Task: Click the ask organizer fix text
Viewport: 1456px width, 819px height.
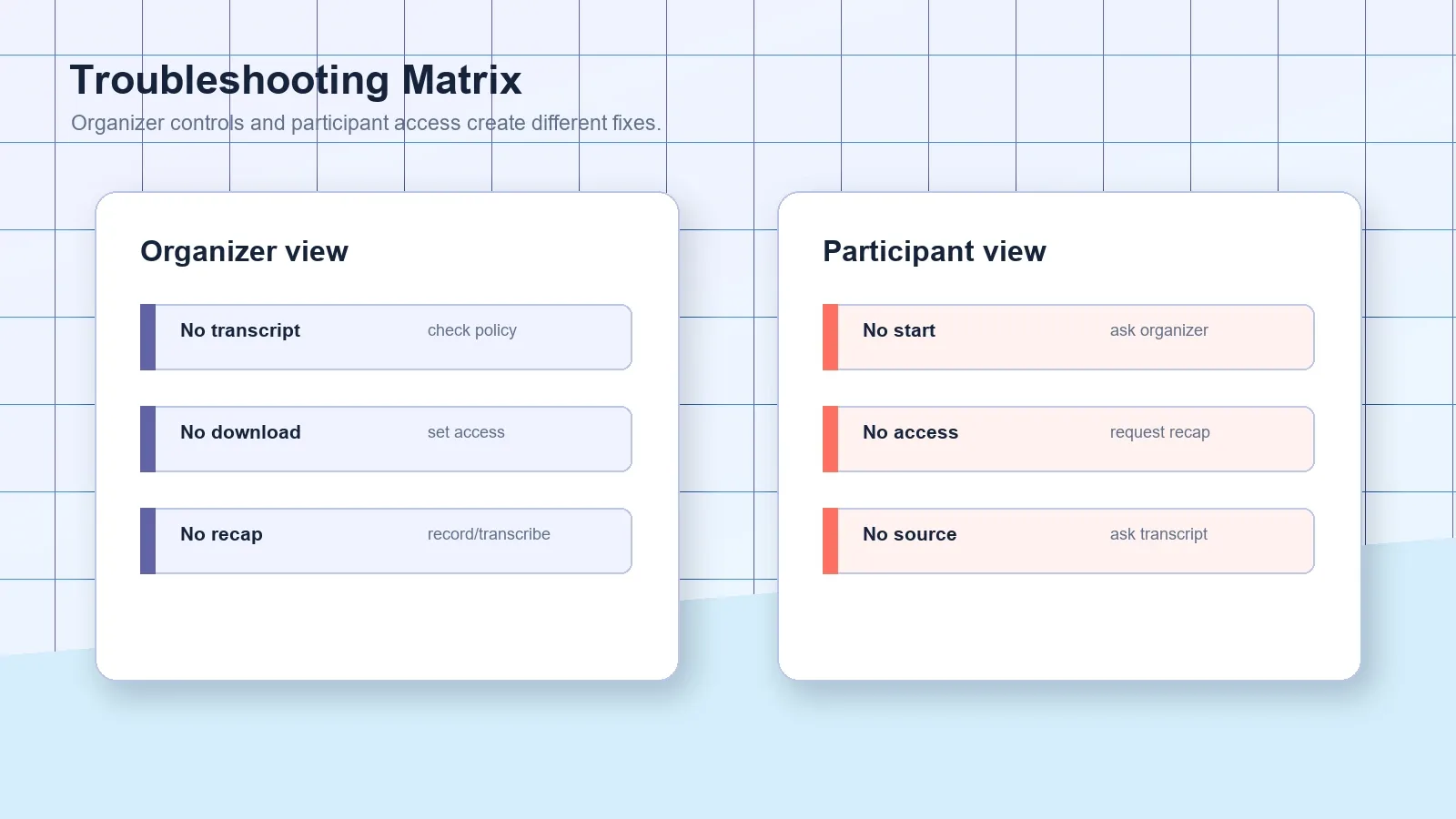Action: [x=1159, y=330]
